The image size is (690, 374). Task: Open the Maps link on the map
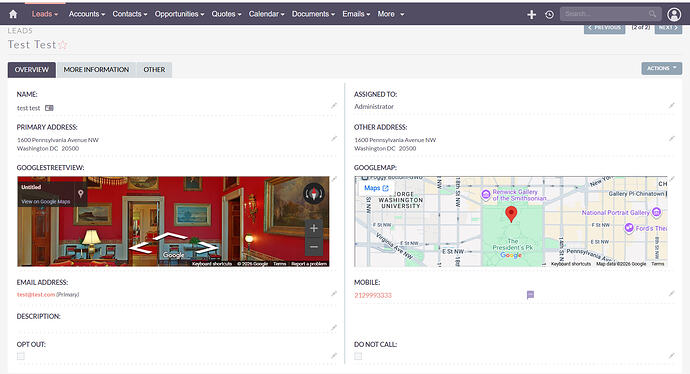click(376, 188)
